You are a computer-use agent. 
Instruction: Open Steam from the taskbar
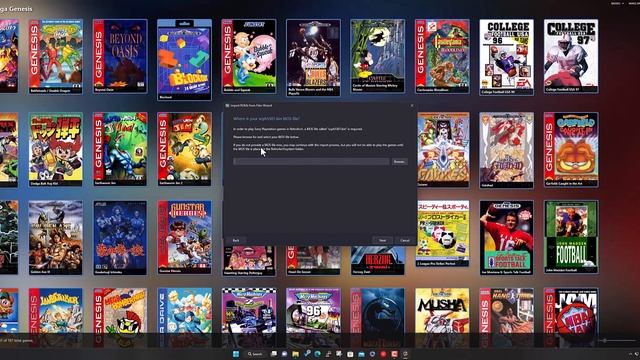[307, 354]
